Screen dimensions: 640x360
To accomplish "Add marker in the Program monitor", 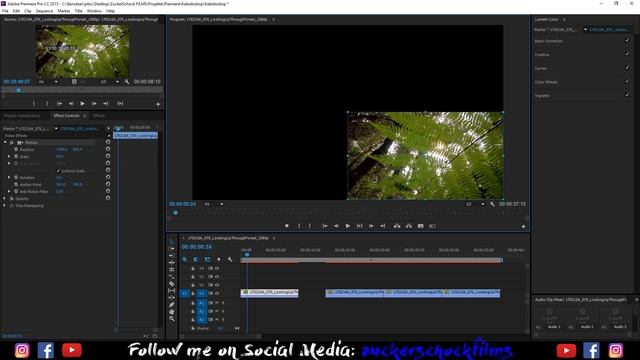I will (287, 226).
